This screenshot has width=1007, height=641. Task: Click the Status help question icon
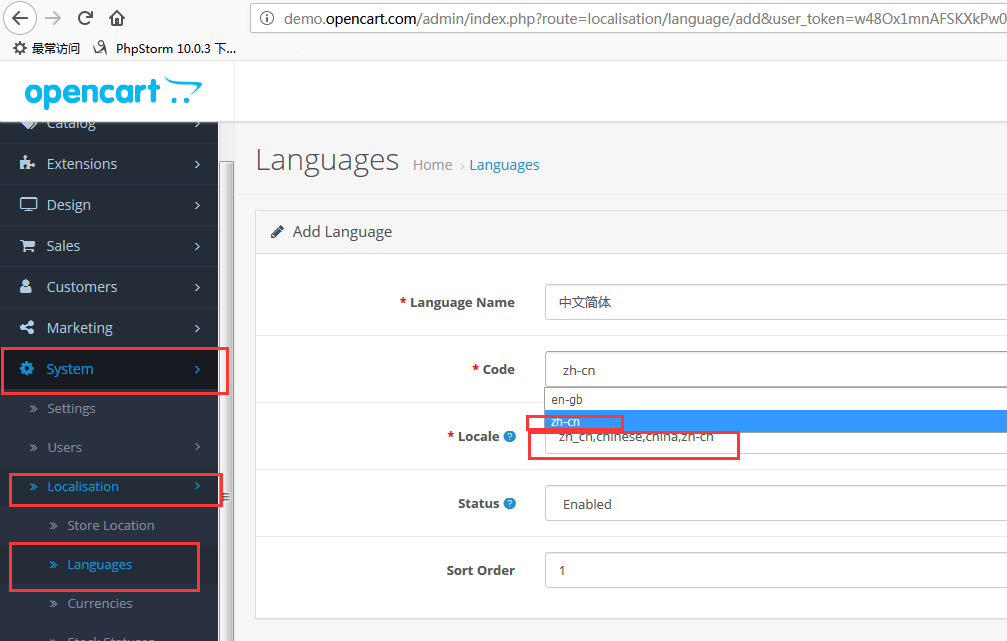point(510,503)
